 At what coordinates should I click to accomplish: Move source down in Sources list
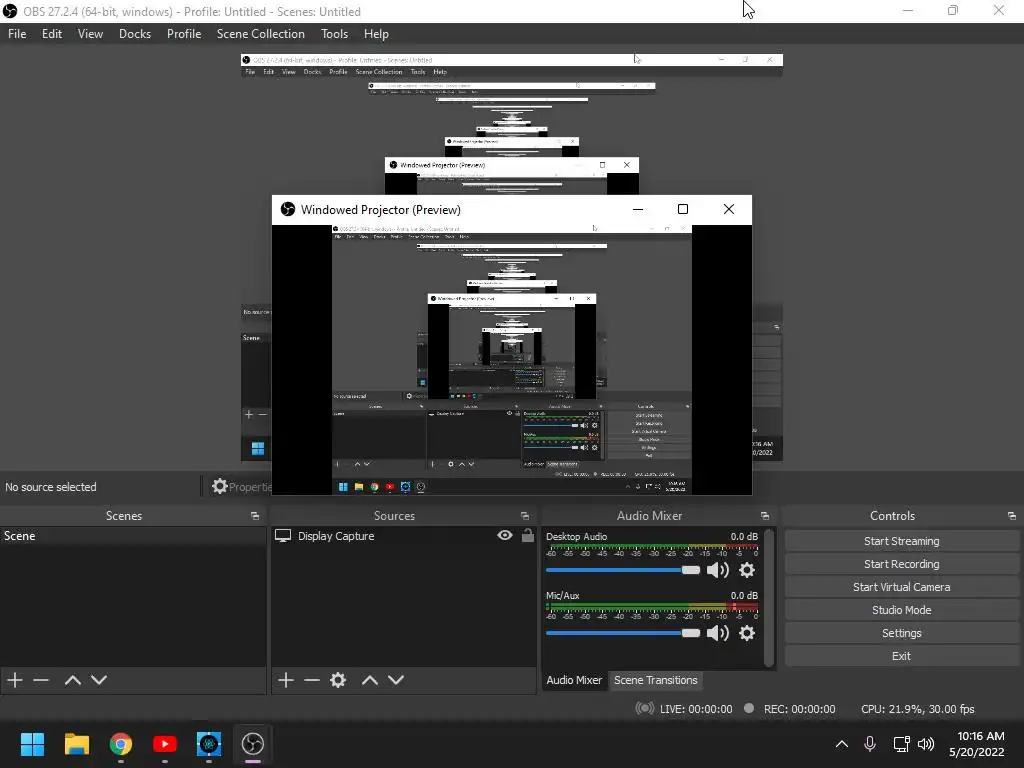(396, 680)
